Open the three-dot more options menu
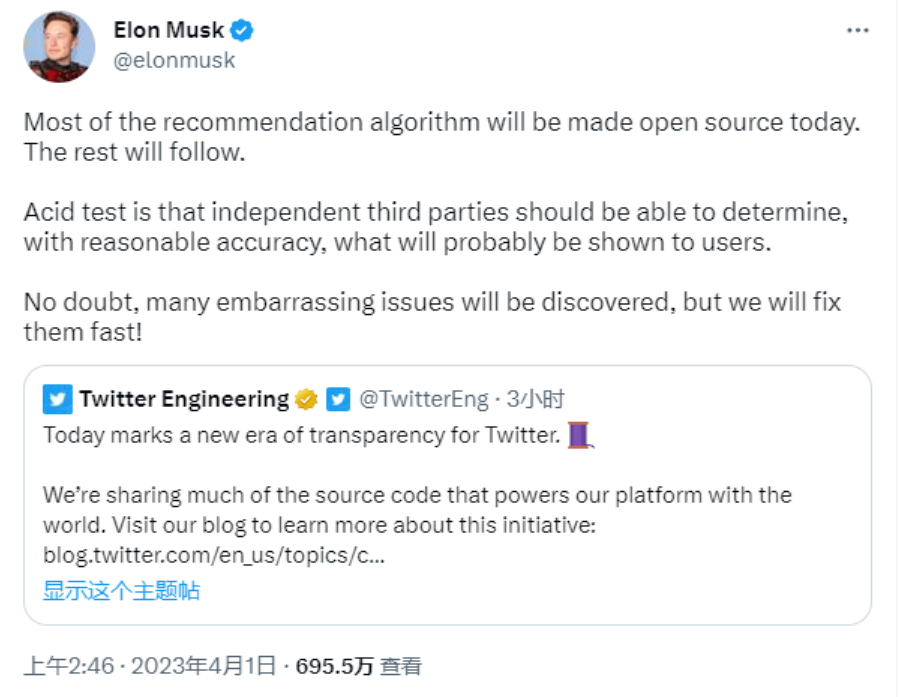 click(857, 31)
